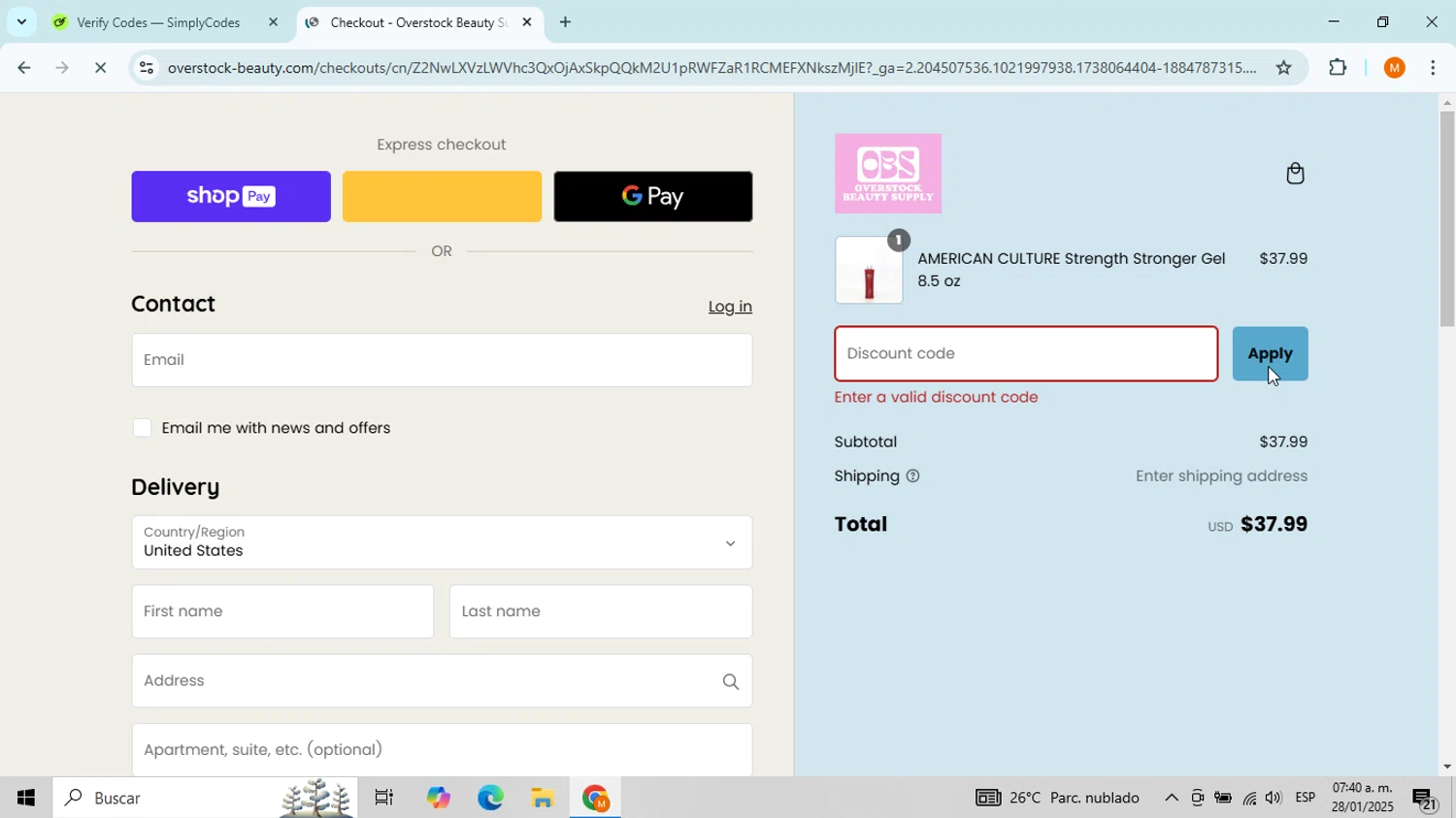Pay with the Shop Pay button

(231, 197)
